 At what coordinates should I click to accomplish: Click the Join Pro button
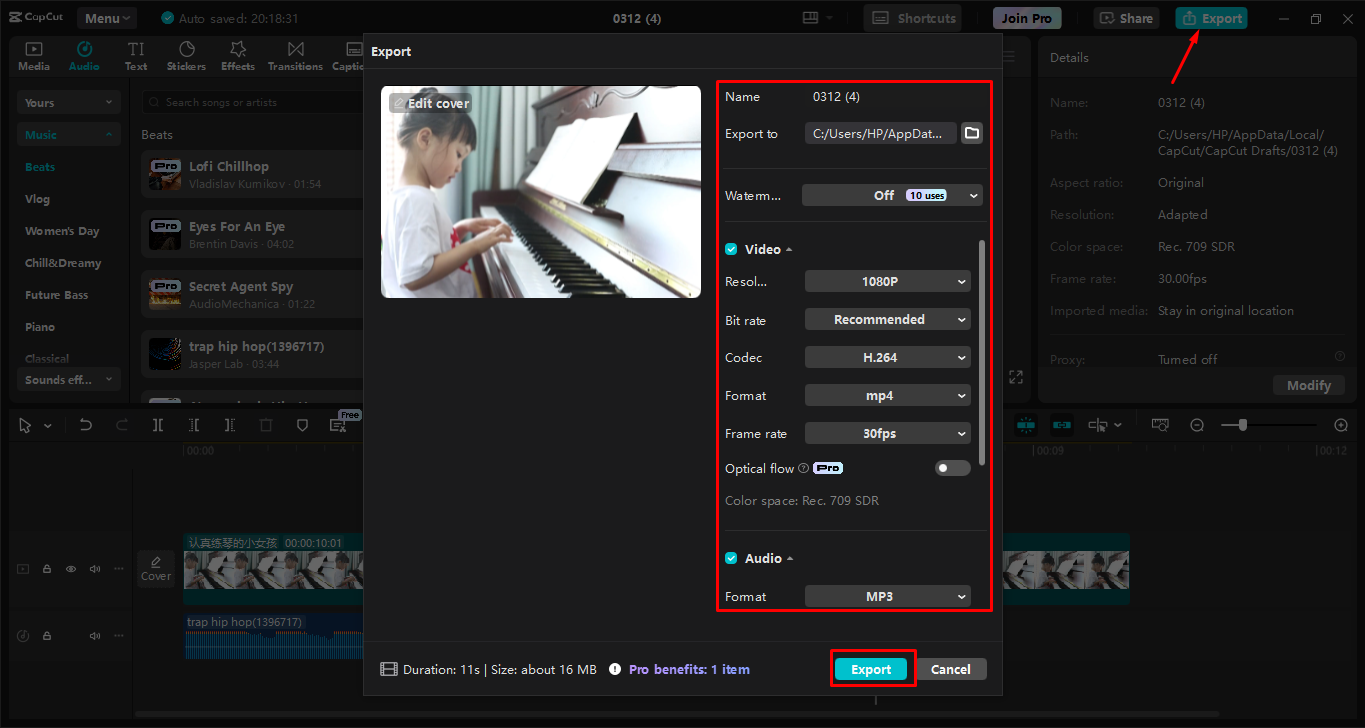1026,17
